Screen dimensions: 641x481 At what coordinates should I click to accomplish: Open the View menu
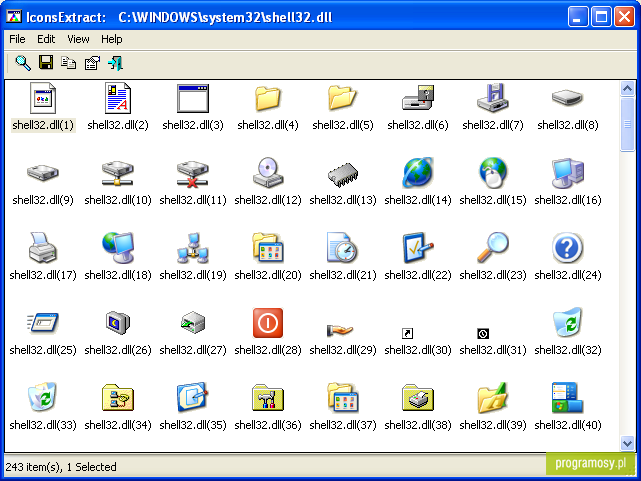click(78, 39)
